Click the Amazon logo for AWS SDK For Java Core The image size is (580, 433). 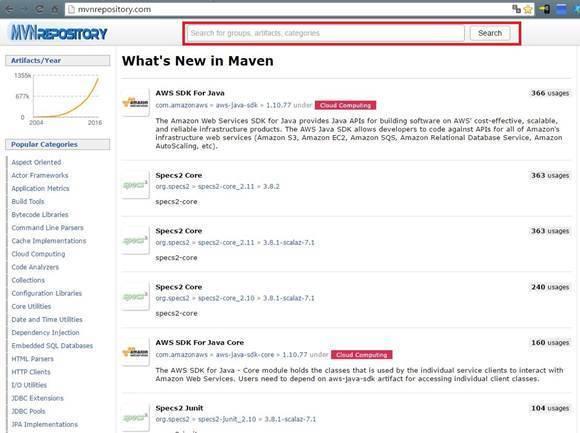[x=135, y=352]
